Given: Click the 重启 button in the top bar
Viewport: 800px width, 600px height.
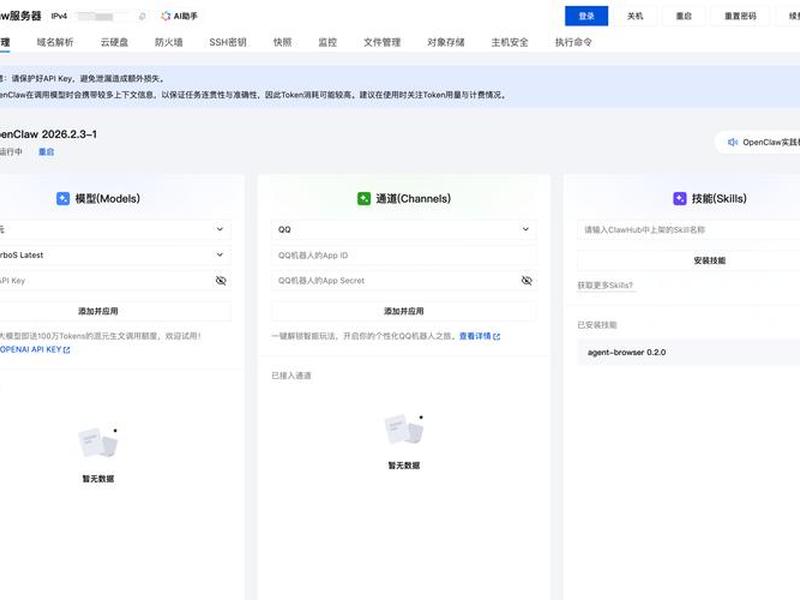Looking at the screenshot, I should point(684,16).
